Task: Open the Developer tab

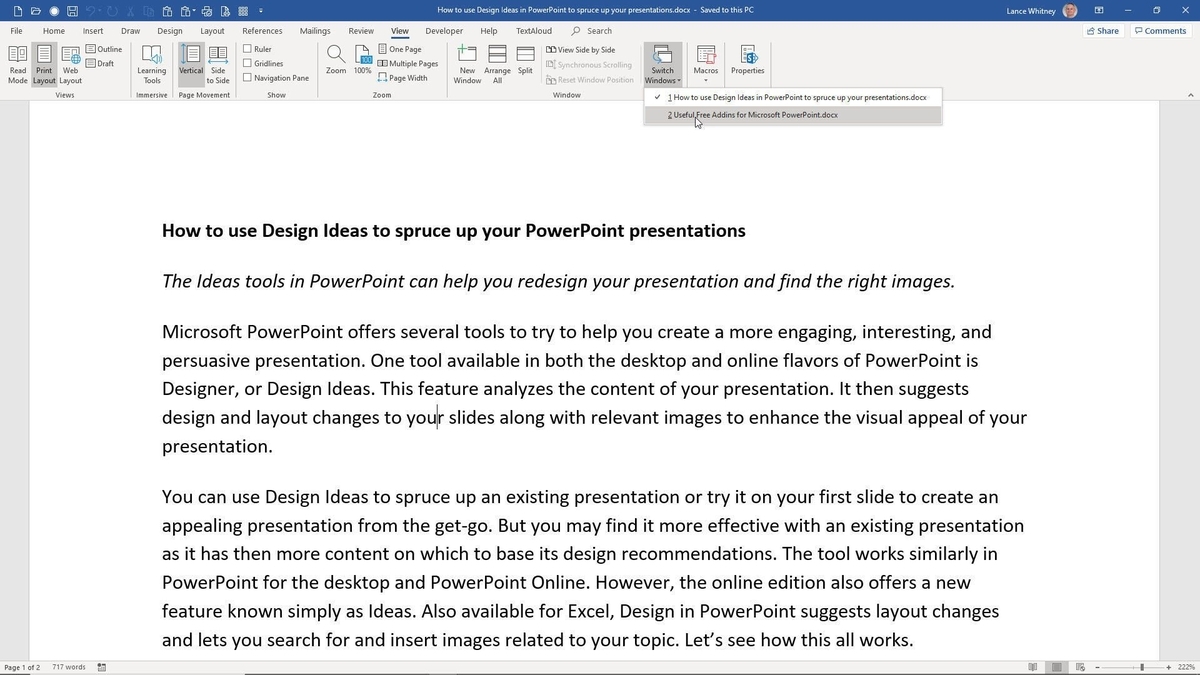Action: (444, 31)
